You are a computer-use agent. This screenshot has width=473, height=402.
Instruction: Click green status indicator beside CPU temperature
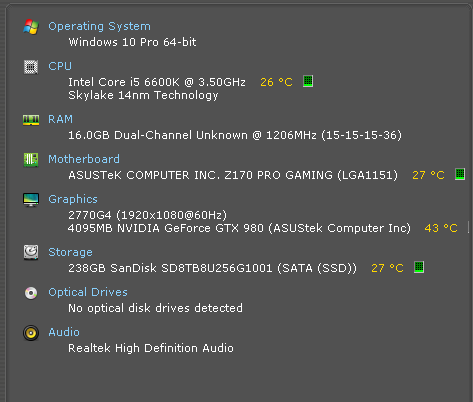point(308,81)
